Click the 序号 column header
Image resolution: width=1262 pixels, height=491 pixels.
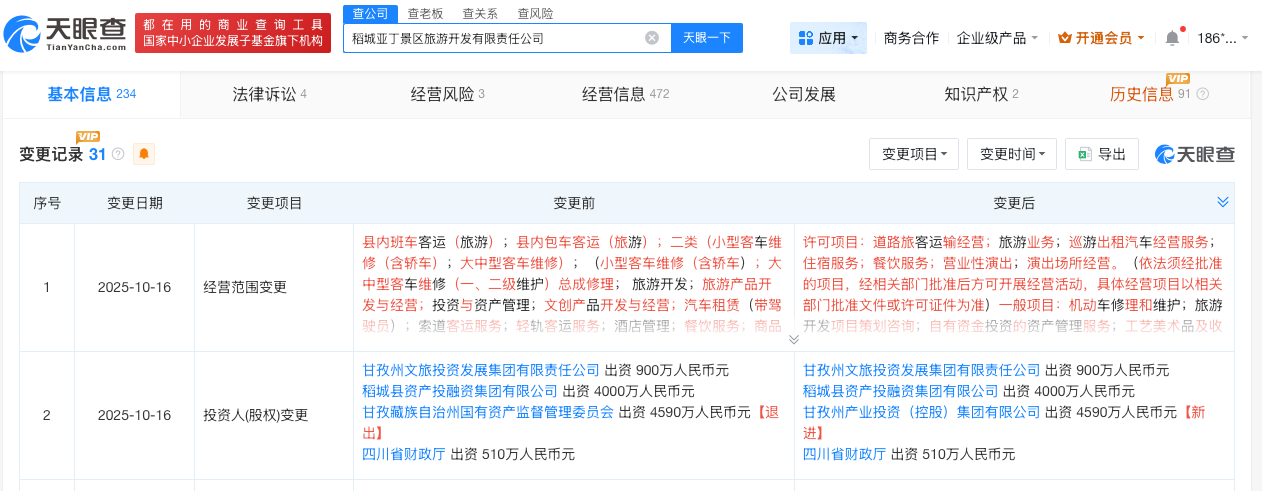coord(47,203)
